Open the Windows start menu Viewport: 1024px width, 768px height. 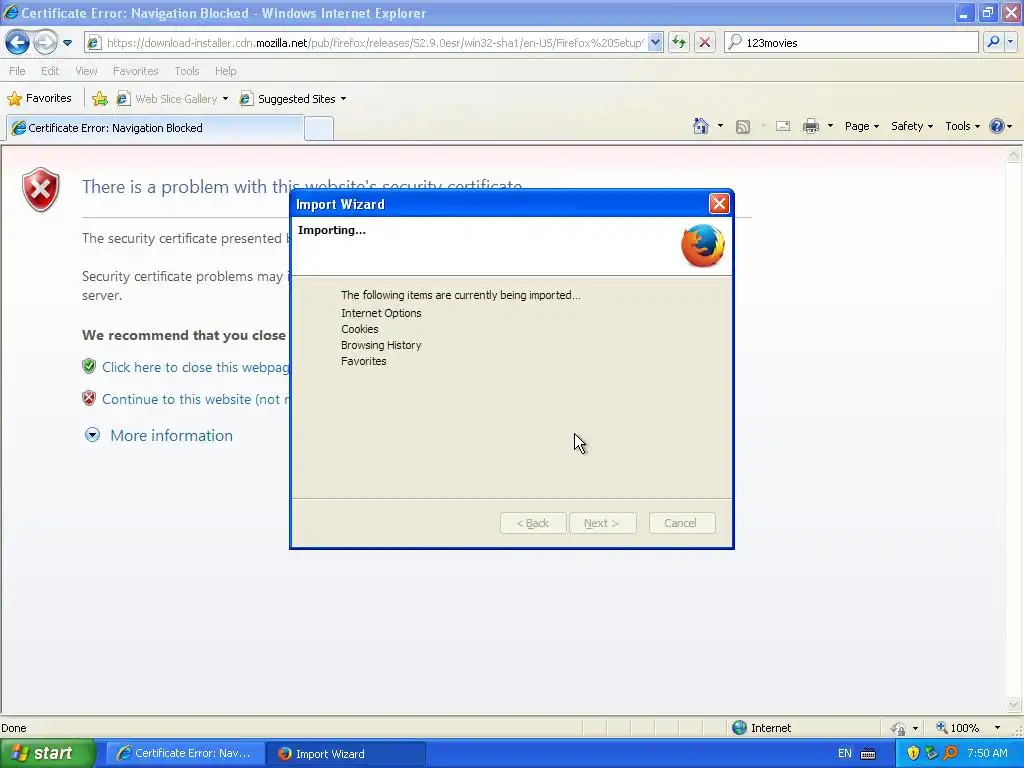pyautogui.click(x=46, y=754)
